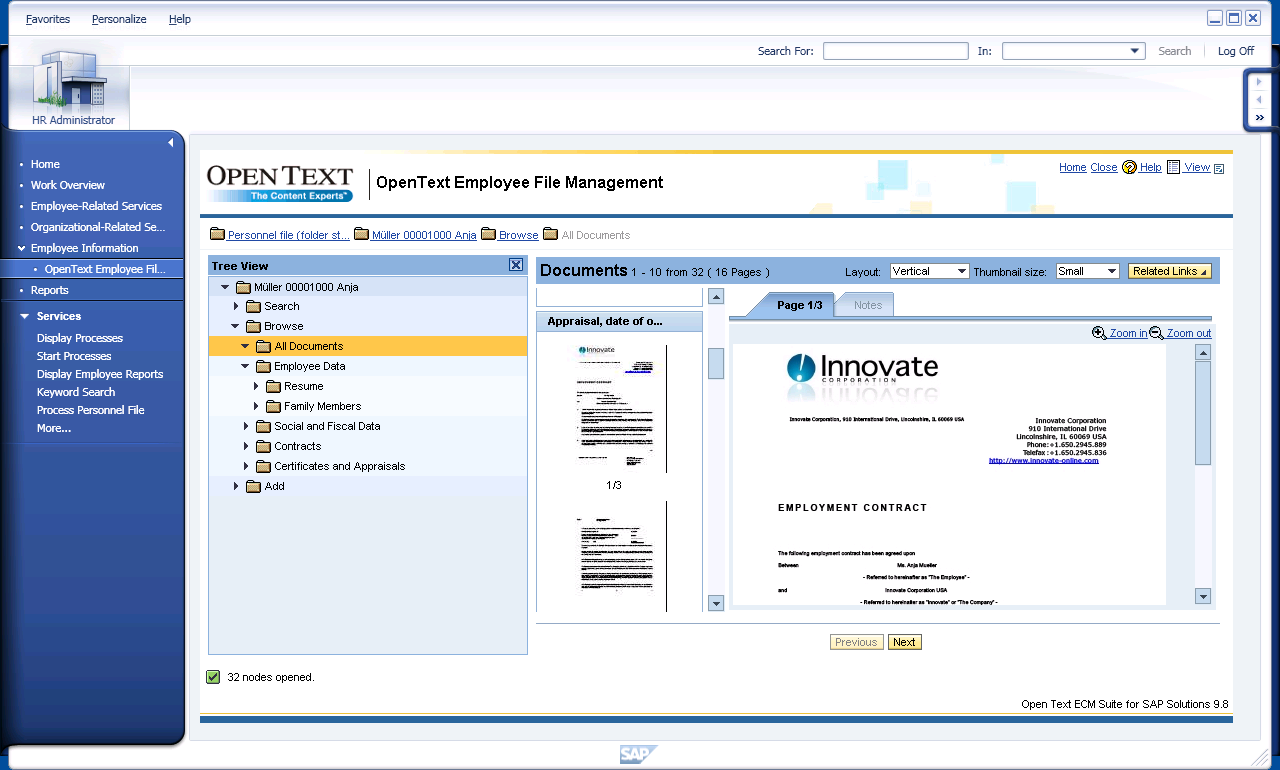This screenshot has height=770, width=1280.
Task: Expand the Contracts tree node
Action: pyautogui.click(x=246, y=446)
